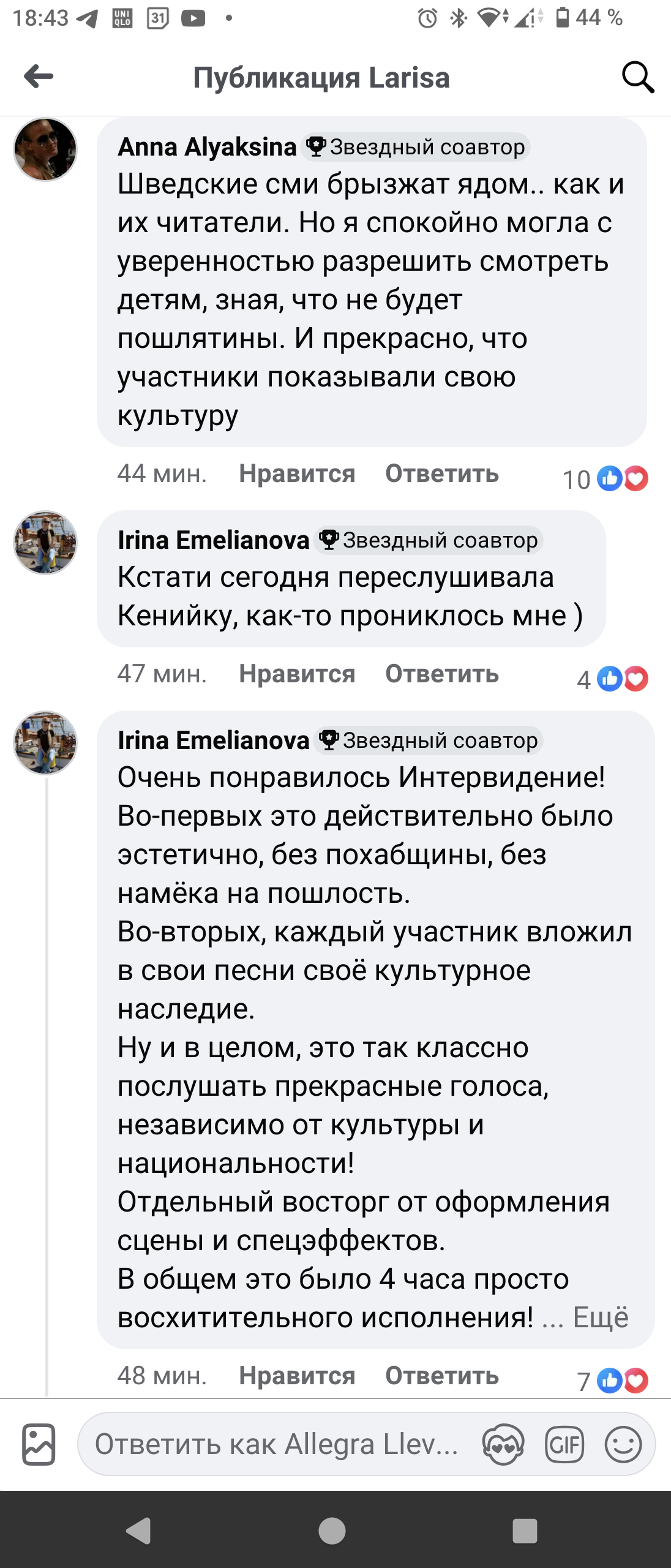
Task: Open the GIF picker
Action: (564, 1444)
